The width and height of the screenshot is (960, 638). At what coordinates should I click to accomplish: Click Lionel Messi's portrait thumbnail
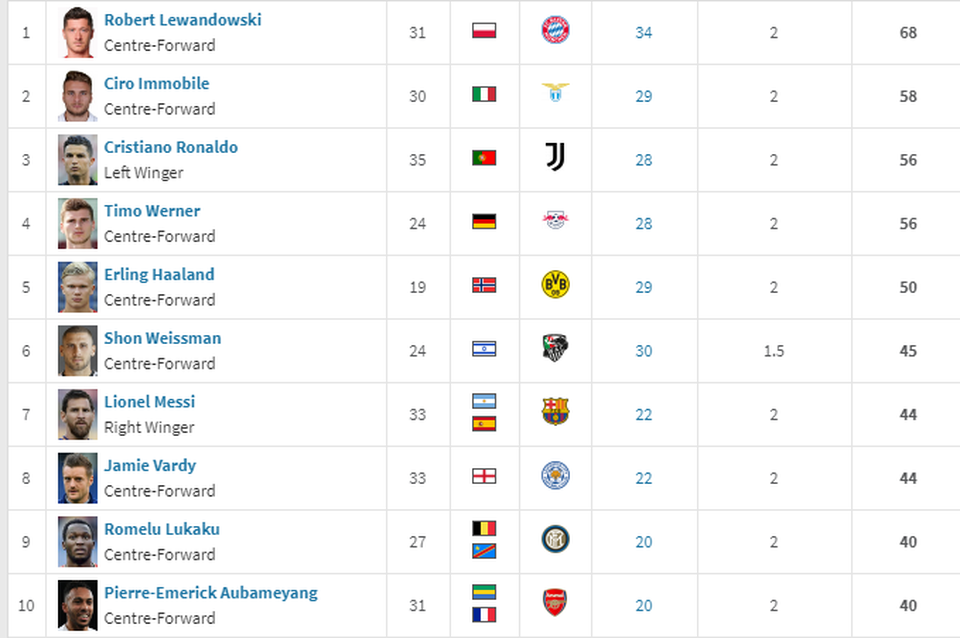78,415
